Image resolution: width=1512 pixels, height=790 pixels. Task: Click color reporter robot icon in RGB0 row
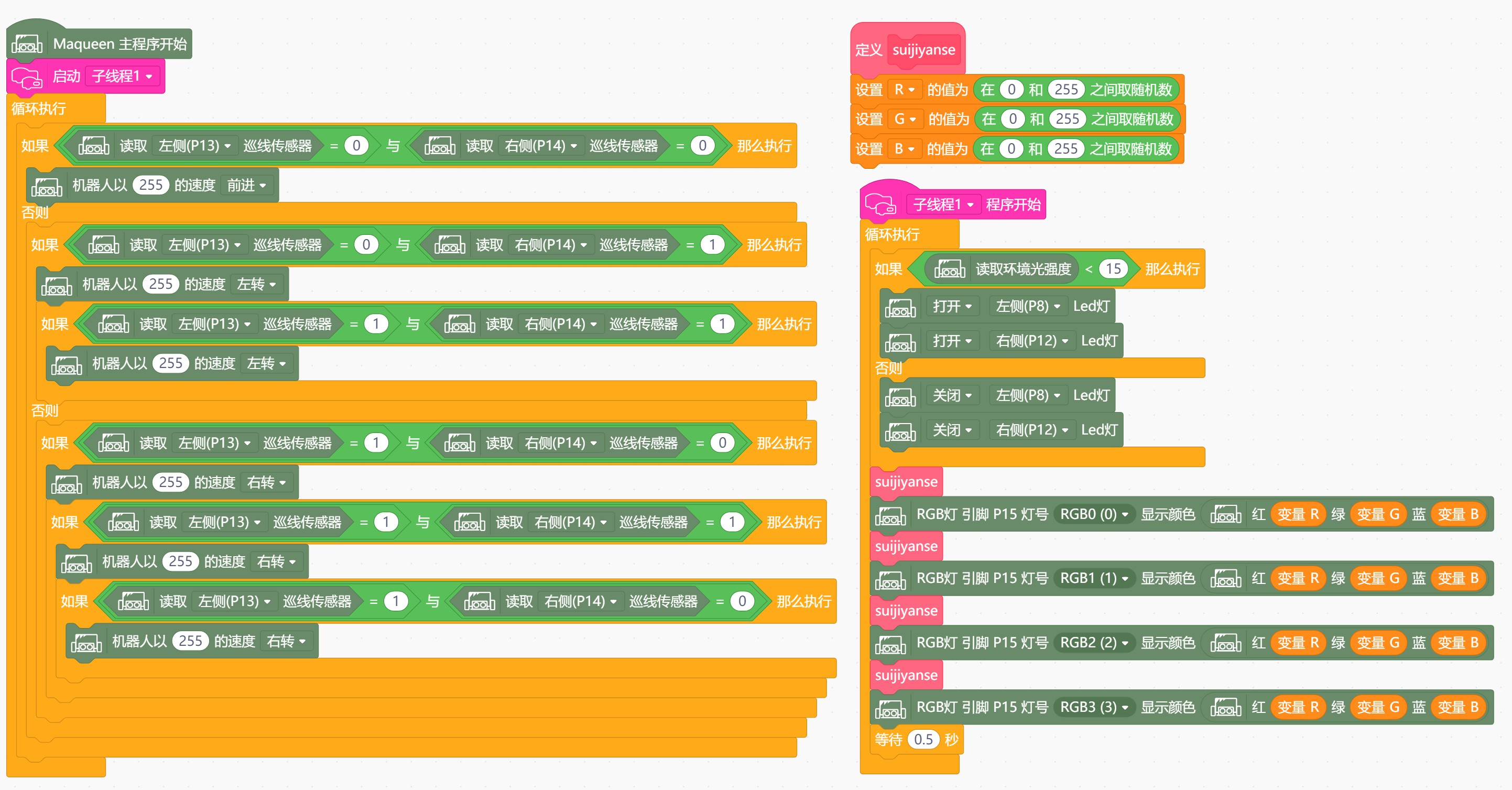(1226, 515)
